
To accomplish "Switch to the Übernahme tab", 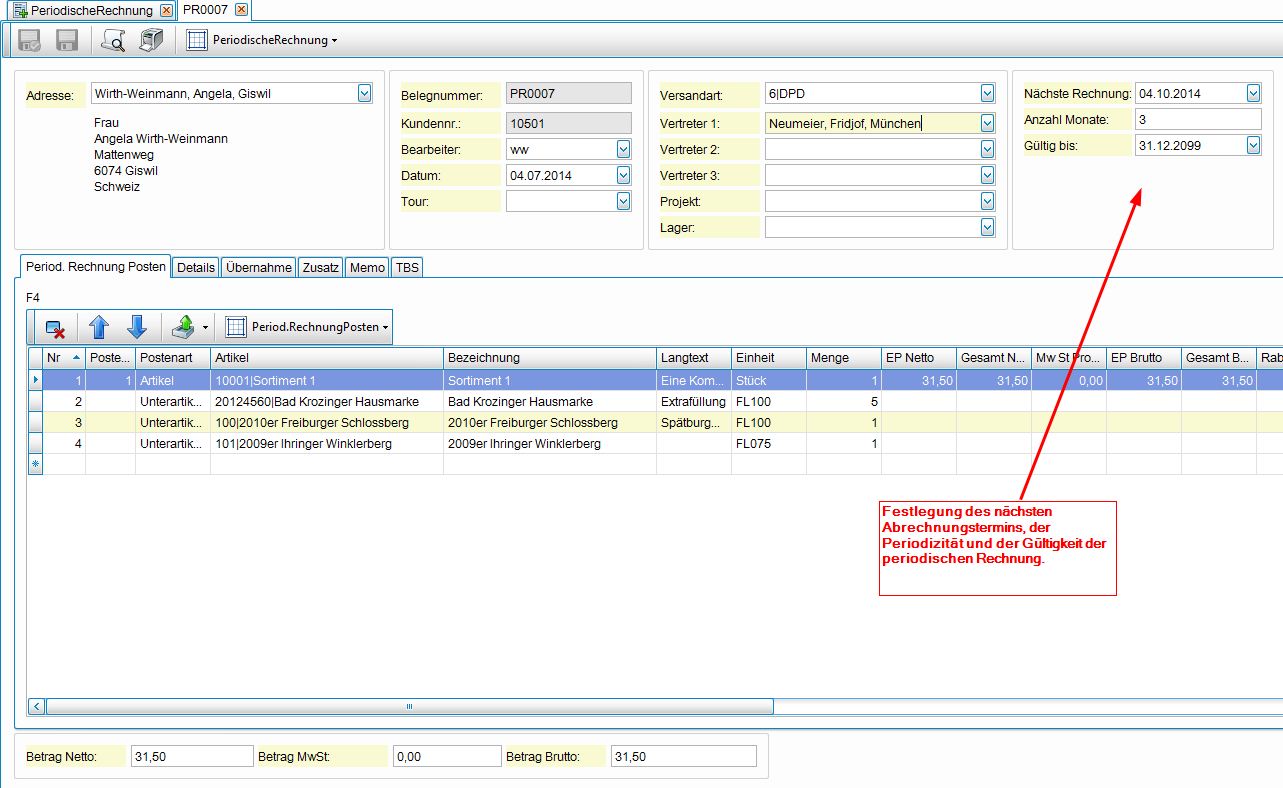I will click(259, 267).
